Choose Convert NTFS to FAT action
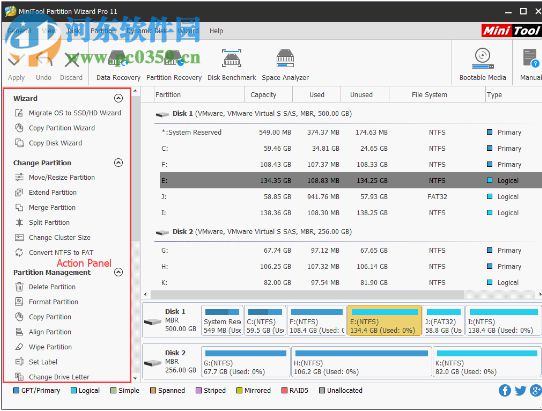 pyautogui.click(x=61, y=252)
